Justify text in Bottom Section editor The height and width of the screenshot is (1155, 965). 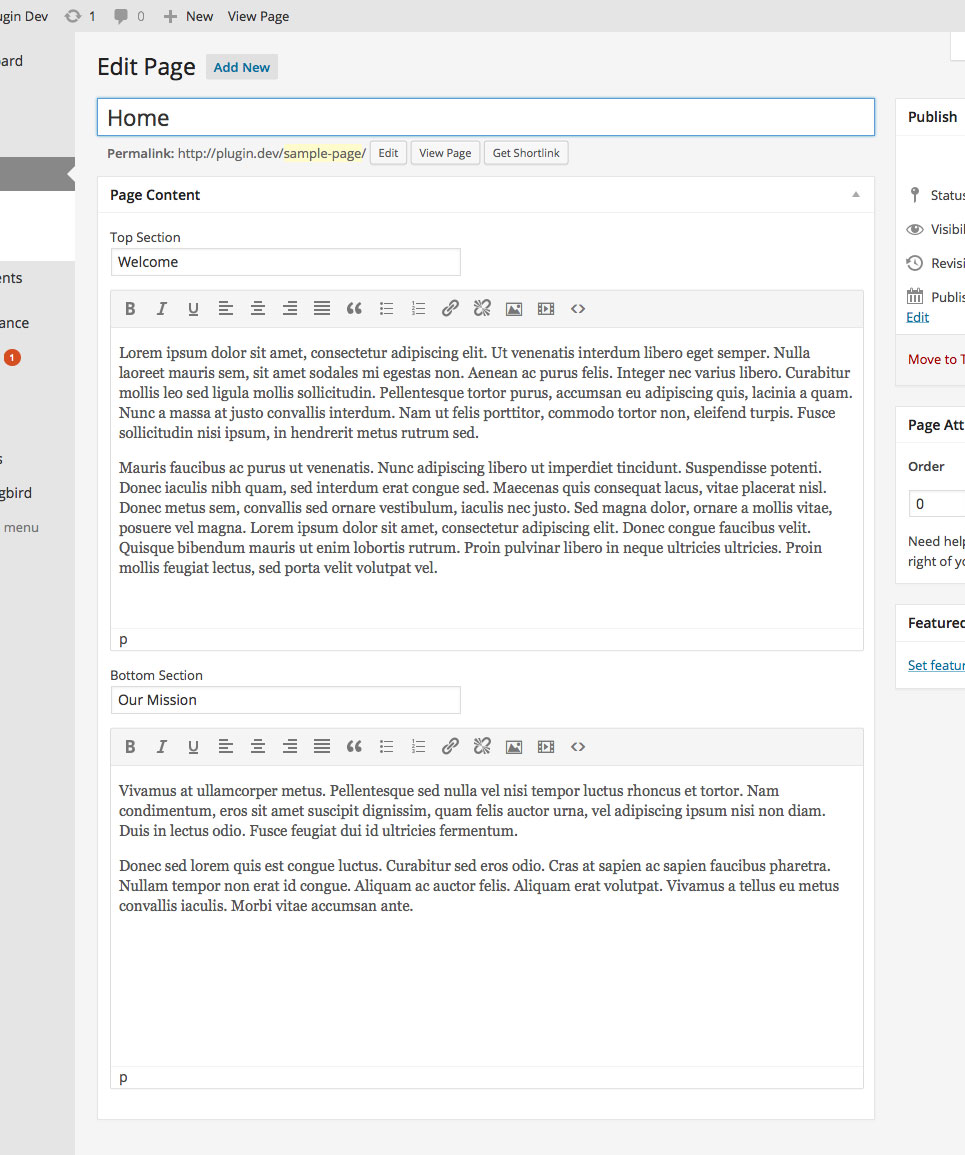coord(322,747)
